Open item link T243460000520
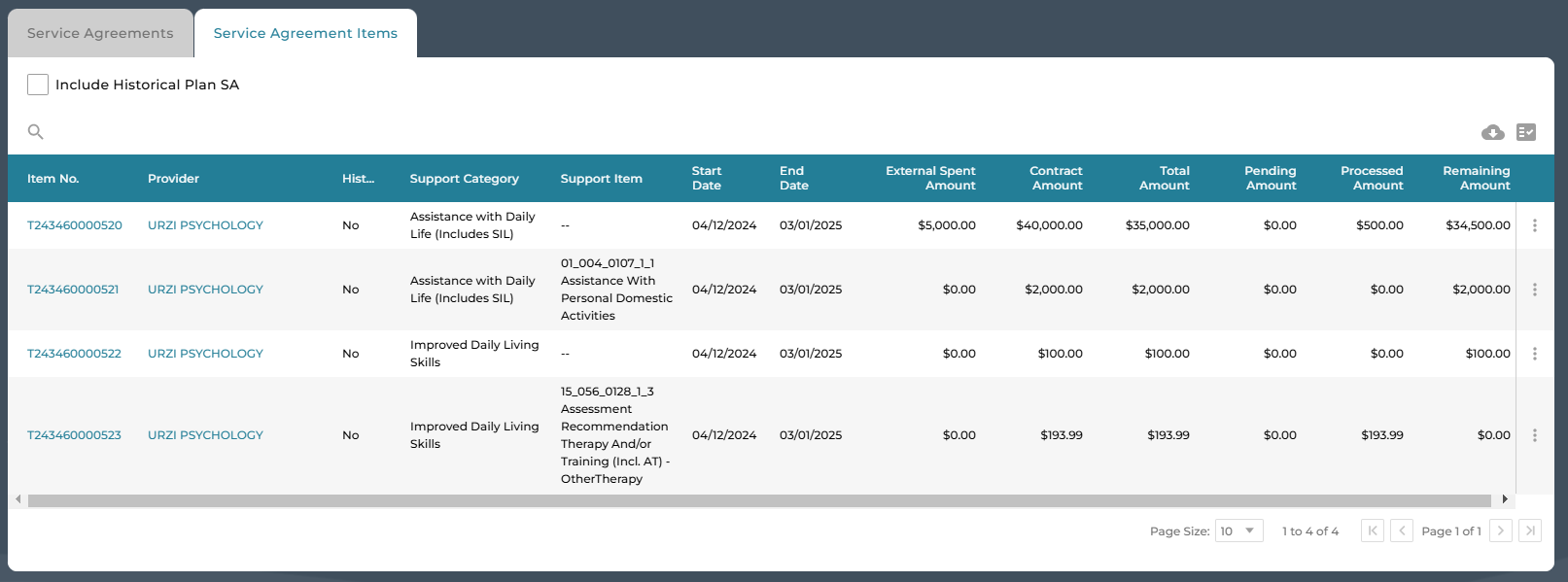This screenshot has height=582, width=1568. coord(75,225)
